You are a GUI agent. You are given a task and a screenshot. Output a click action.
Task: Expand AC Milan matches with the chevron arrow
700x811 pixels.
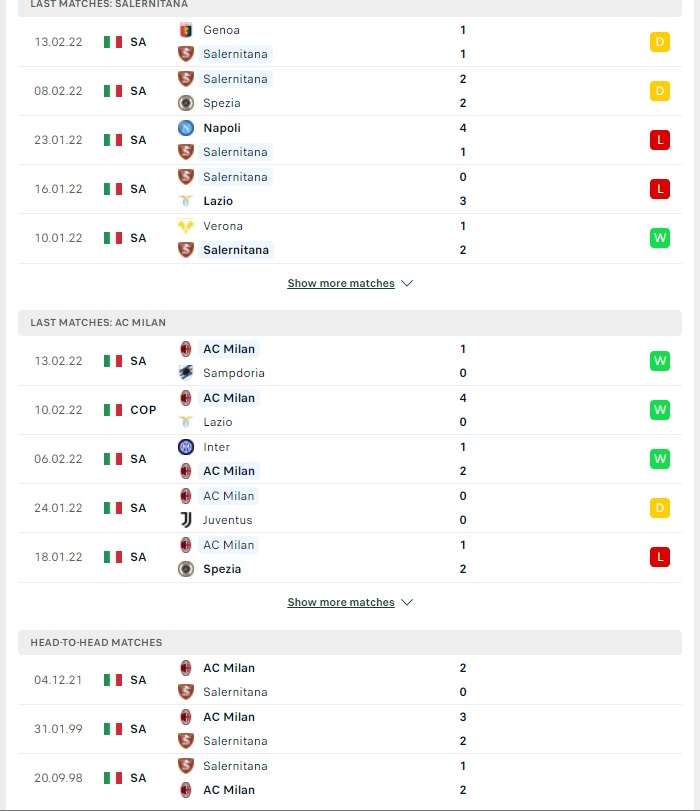coord(407,603)
